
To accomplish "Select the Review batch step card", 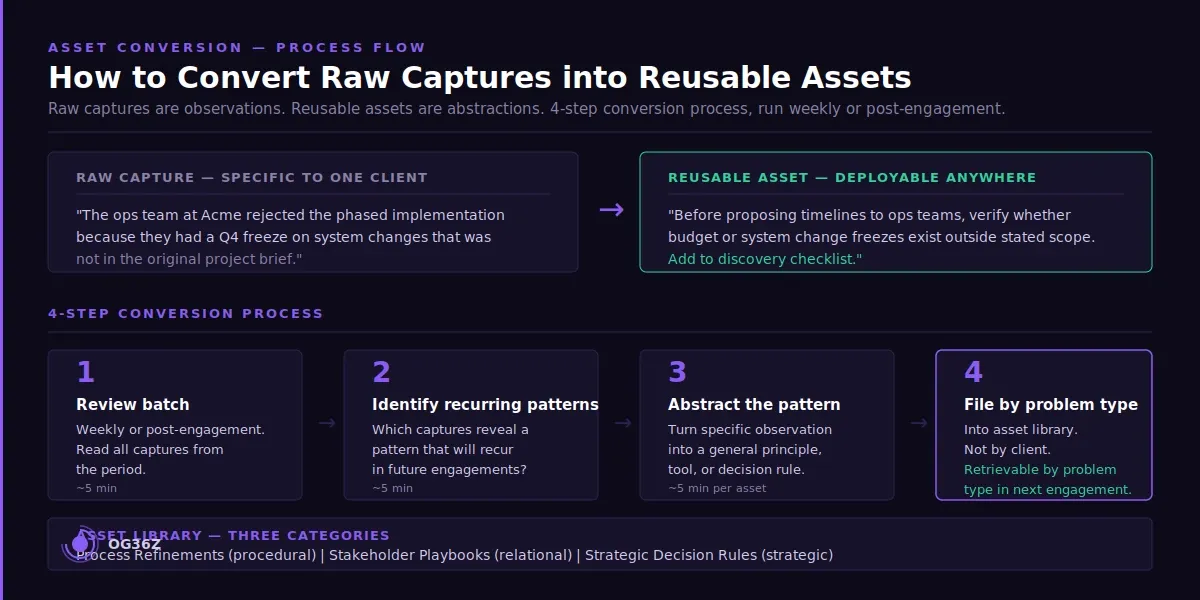I will pyautogui.click(x=175, y=424).
